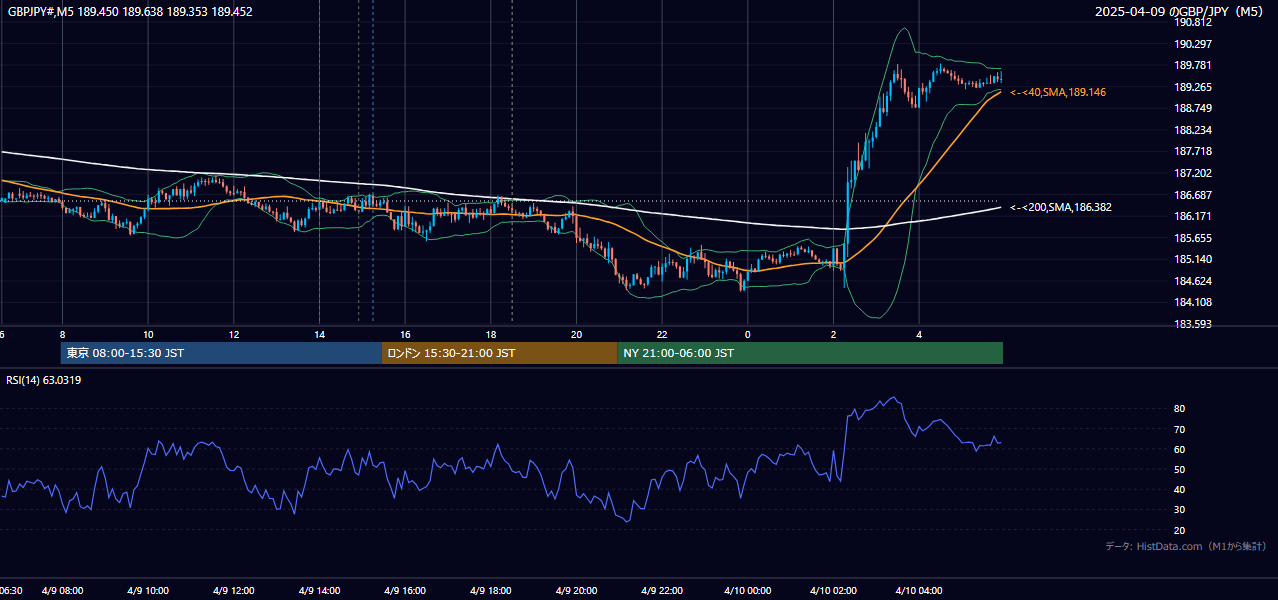Click RSI scale level 50
The height and width of the screenshot is (600, 1278).
(1180, 469)
